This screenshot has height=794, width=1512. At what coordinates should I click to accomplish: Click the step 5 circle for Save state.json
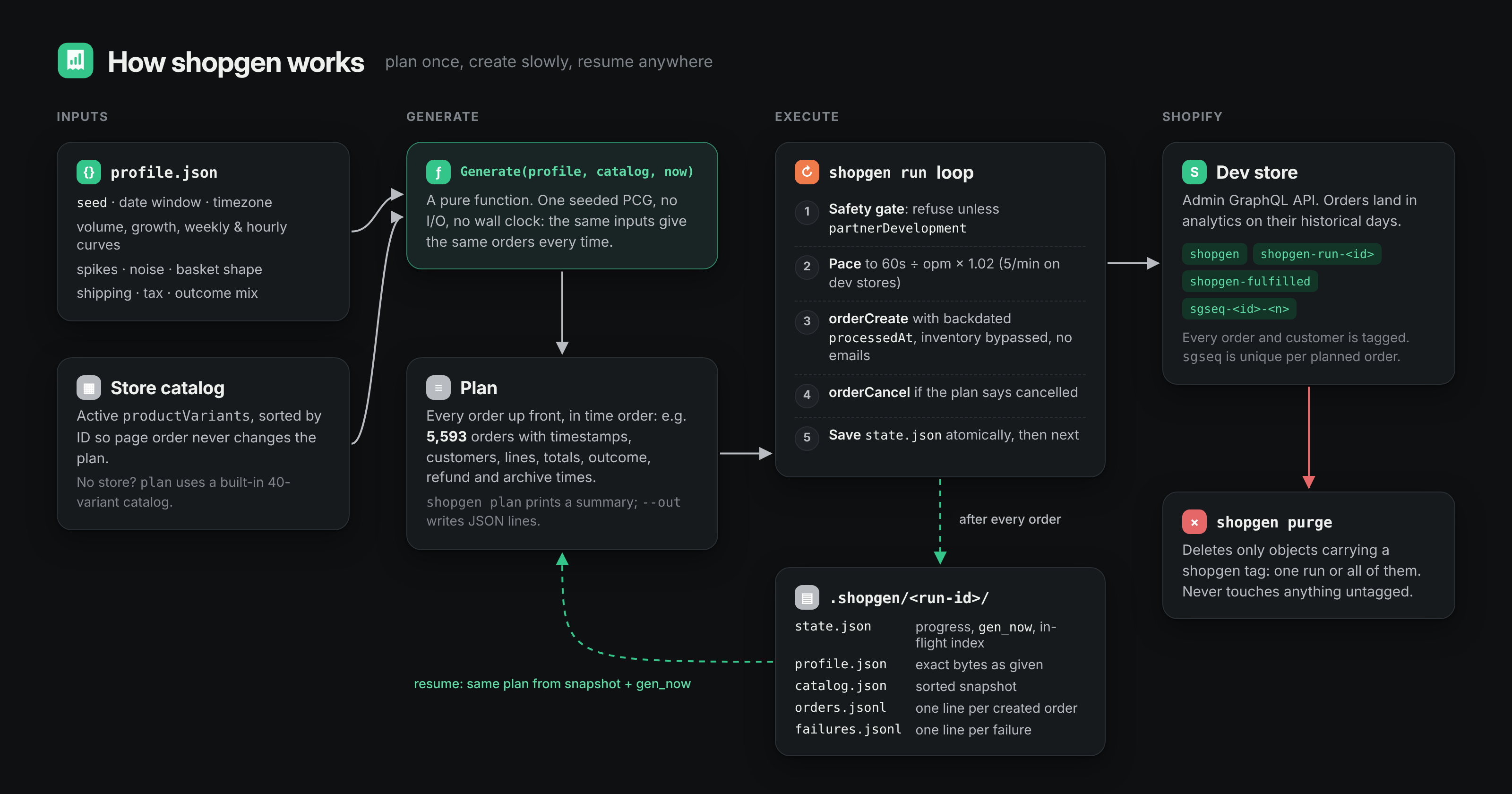[807, 438]
